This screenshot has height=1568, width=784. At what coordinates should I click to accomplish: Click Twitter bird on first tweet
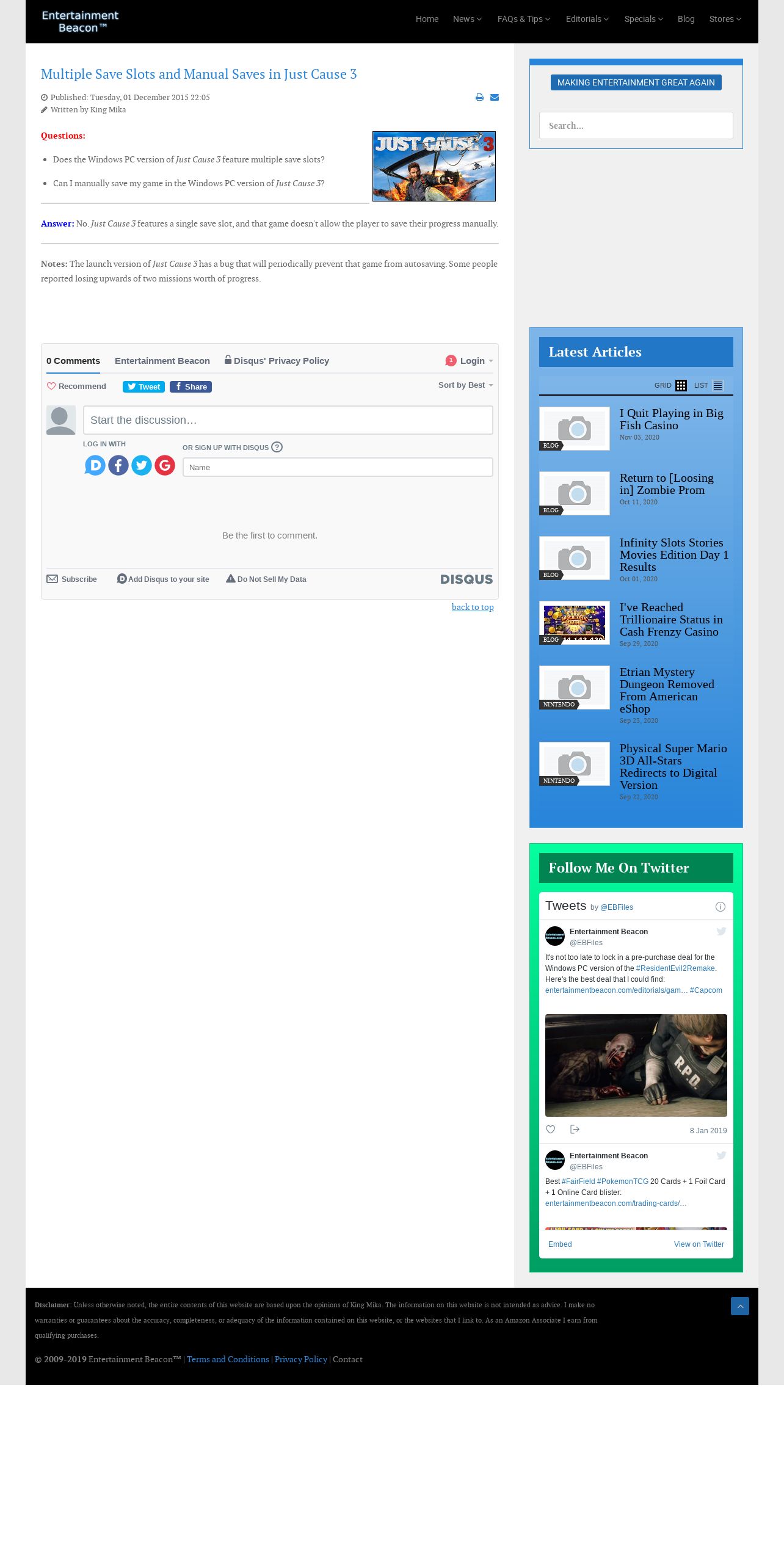pos(721,931)
